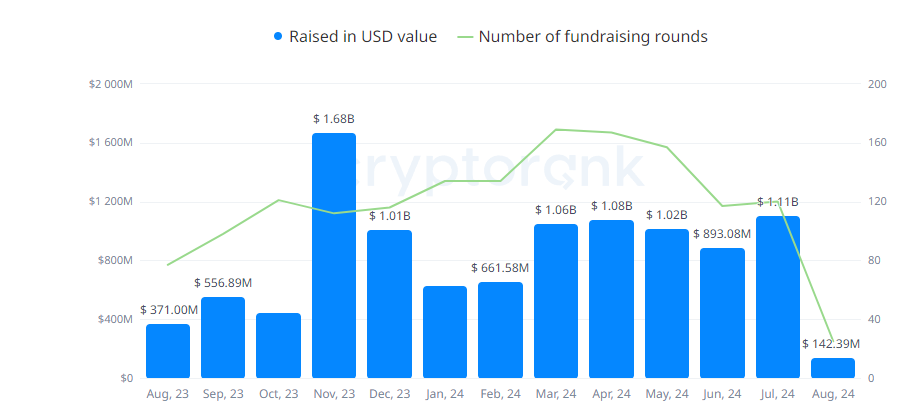Click the Sep, 23 bar of $556.89M
Viewport: 914px width, 420px height.
(x=223, y=337)
